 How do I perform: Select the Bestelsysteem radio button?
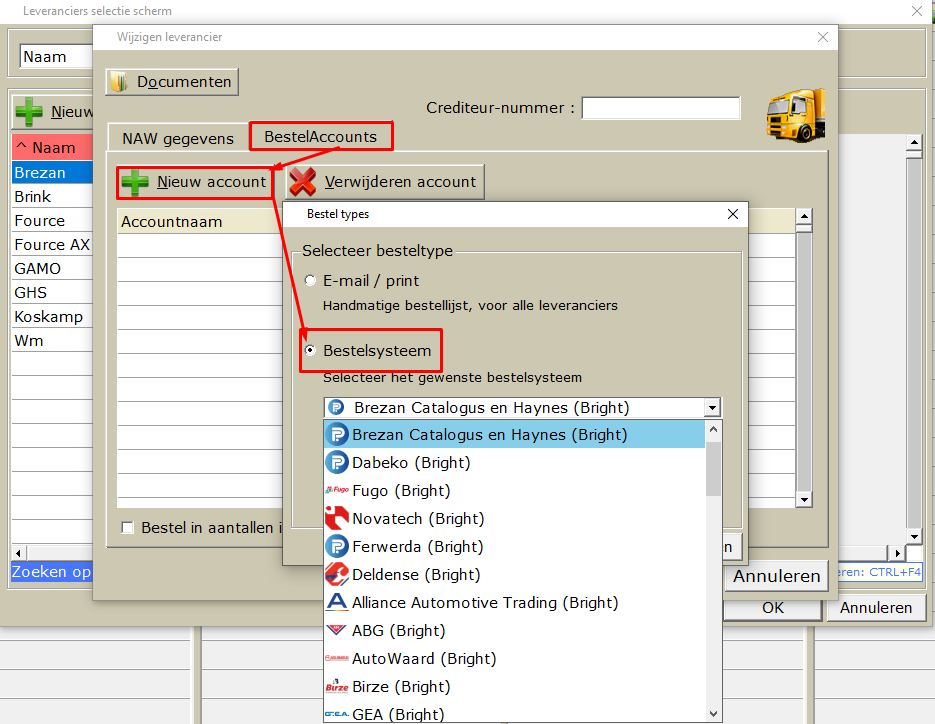pyautogui.click(x=310, y=350)
